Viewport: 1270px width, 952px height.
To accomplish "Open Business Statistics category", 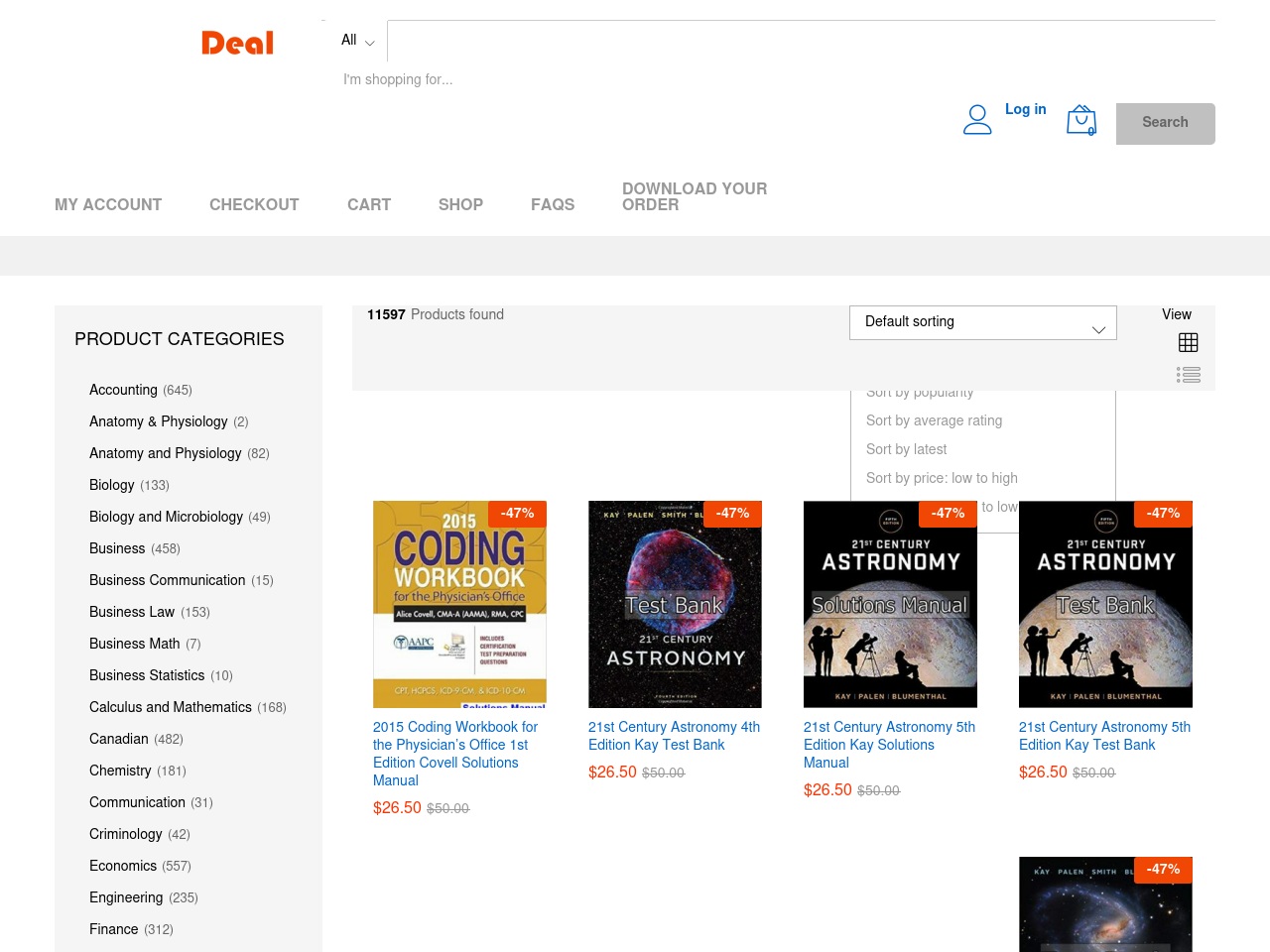I will coord(147,675).
